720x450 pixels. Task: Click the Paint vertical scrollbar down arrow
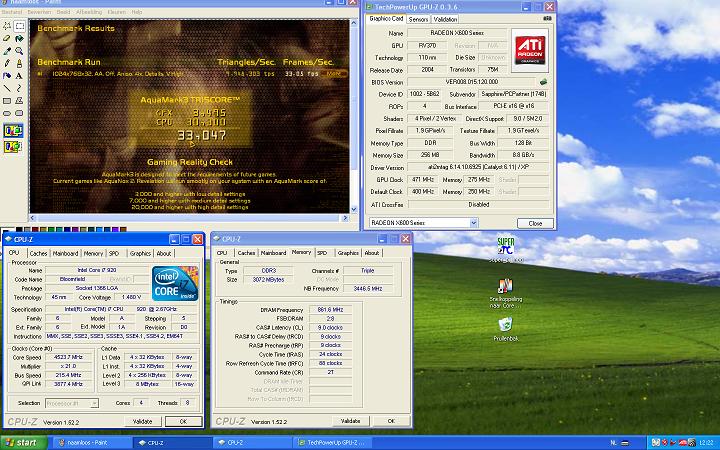(354, 209)
